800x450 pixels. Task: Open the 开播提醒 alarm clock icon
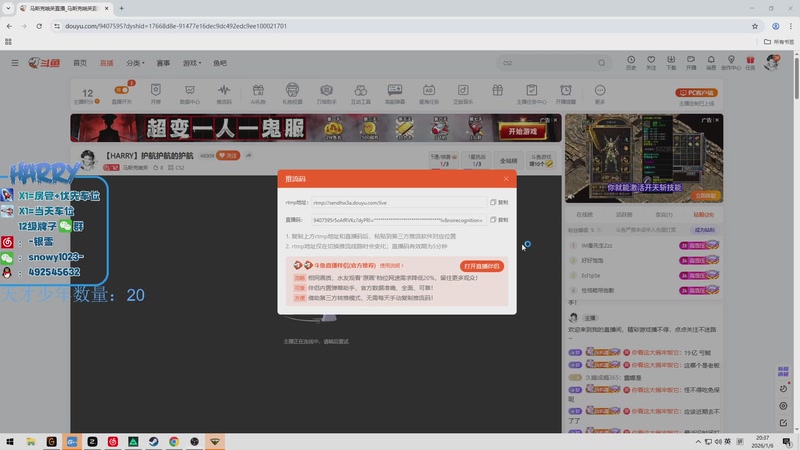pos(566,93)
